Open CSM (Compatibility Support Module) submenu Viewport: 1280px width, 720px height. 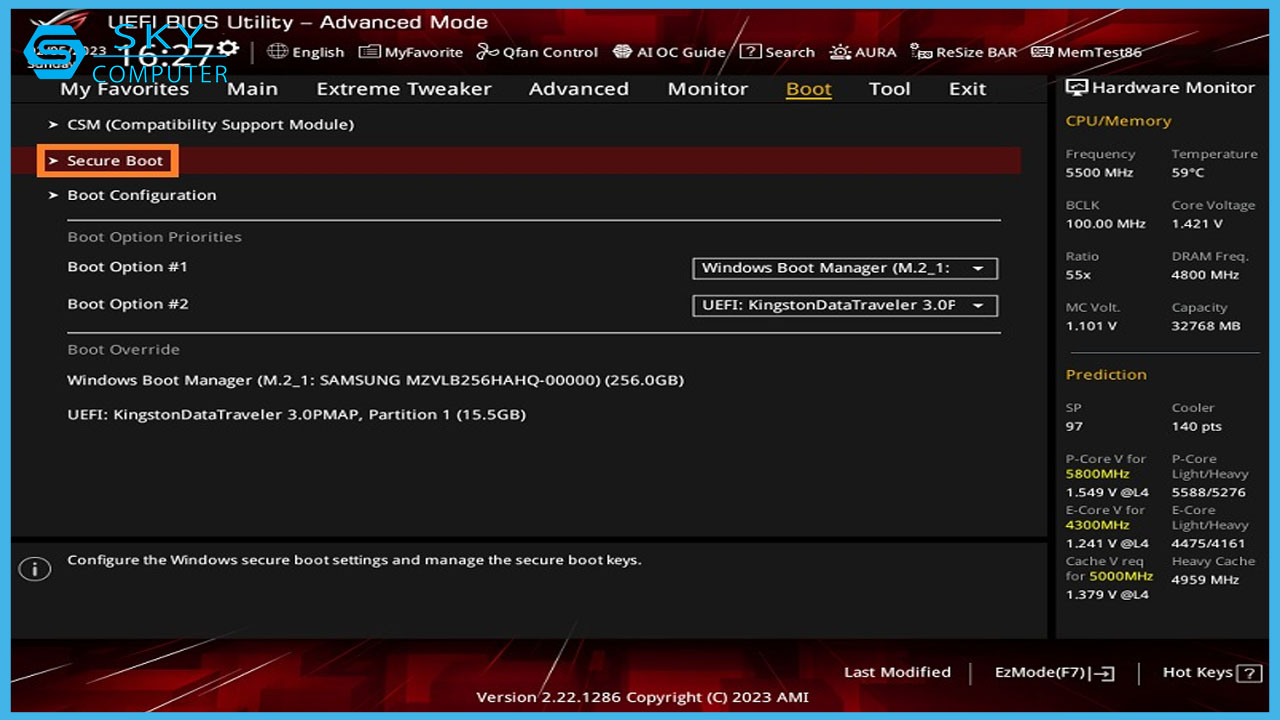(x=210, y=125)
